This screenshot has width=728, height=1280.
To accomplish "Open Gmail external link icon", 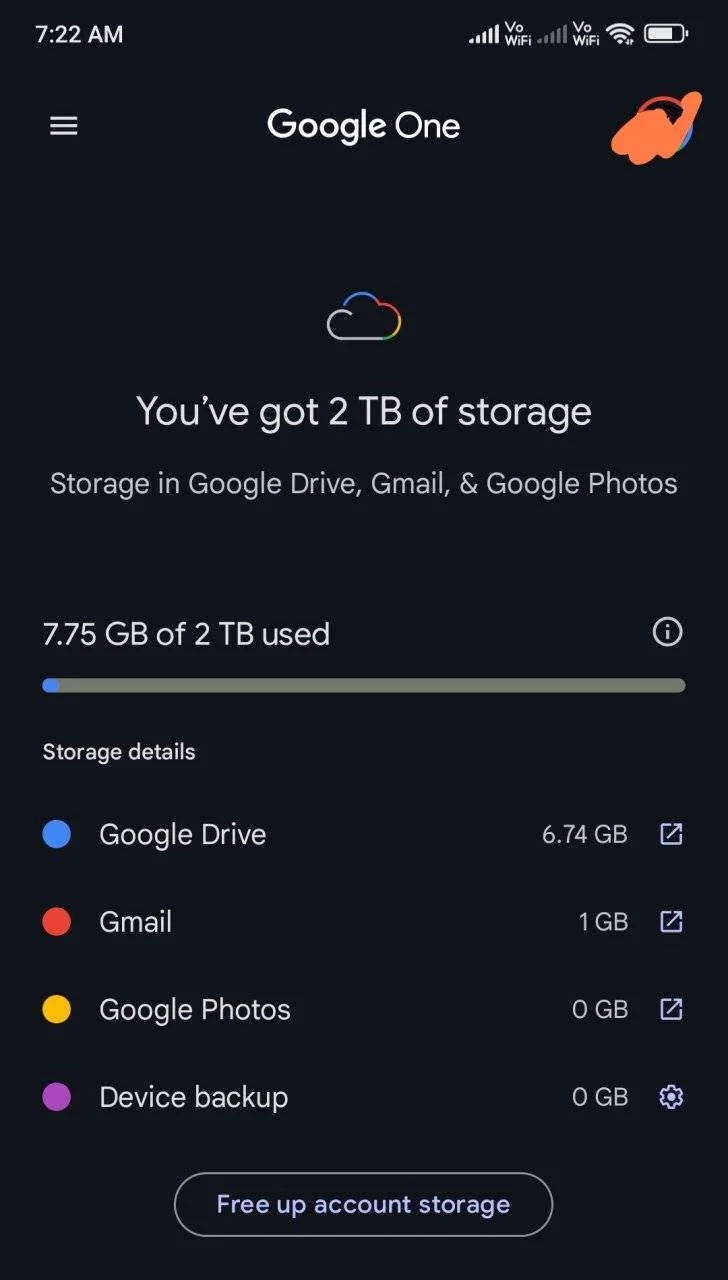I will (x=671, y=921).
